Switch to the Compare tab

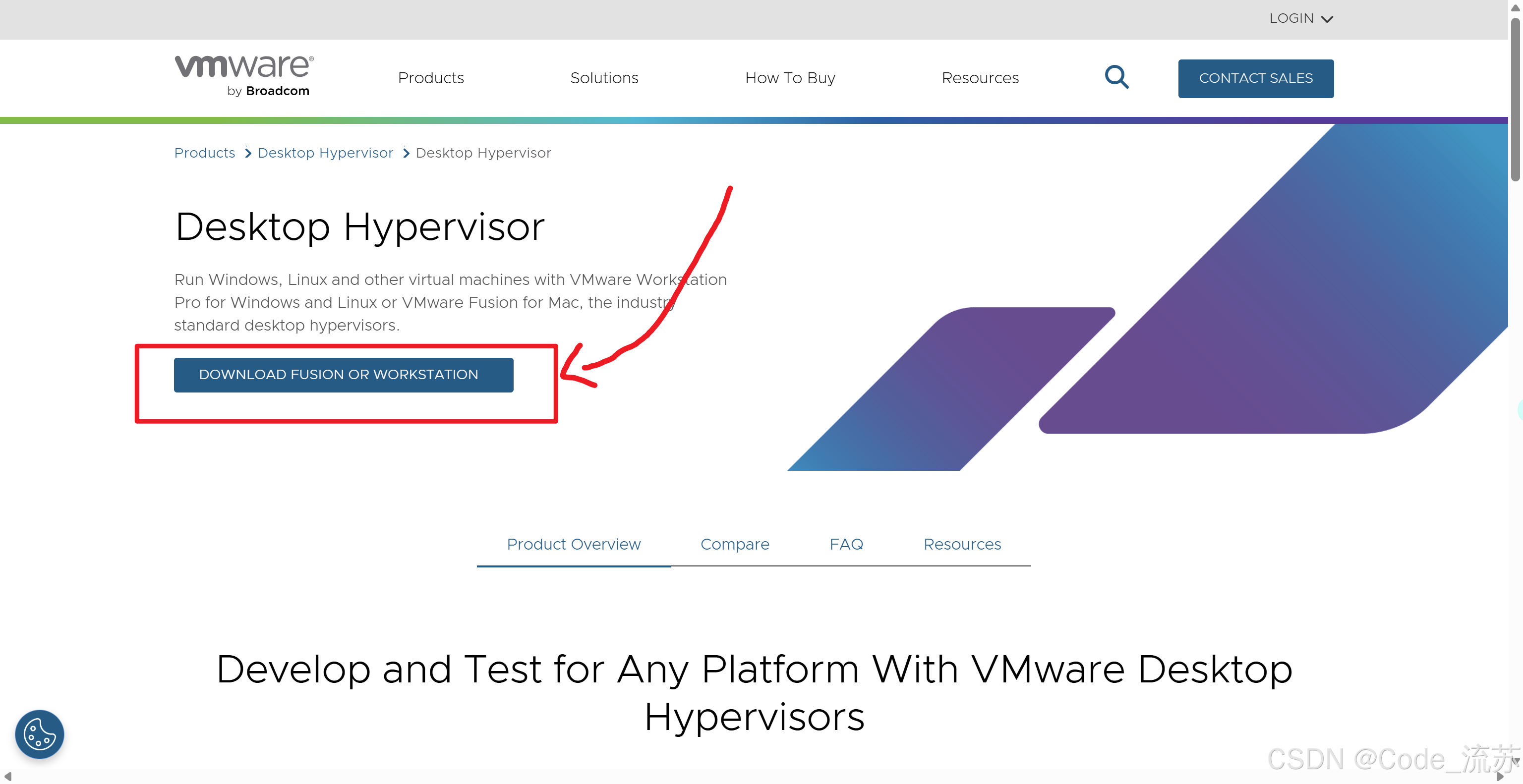coord(734,544)
